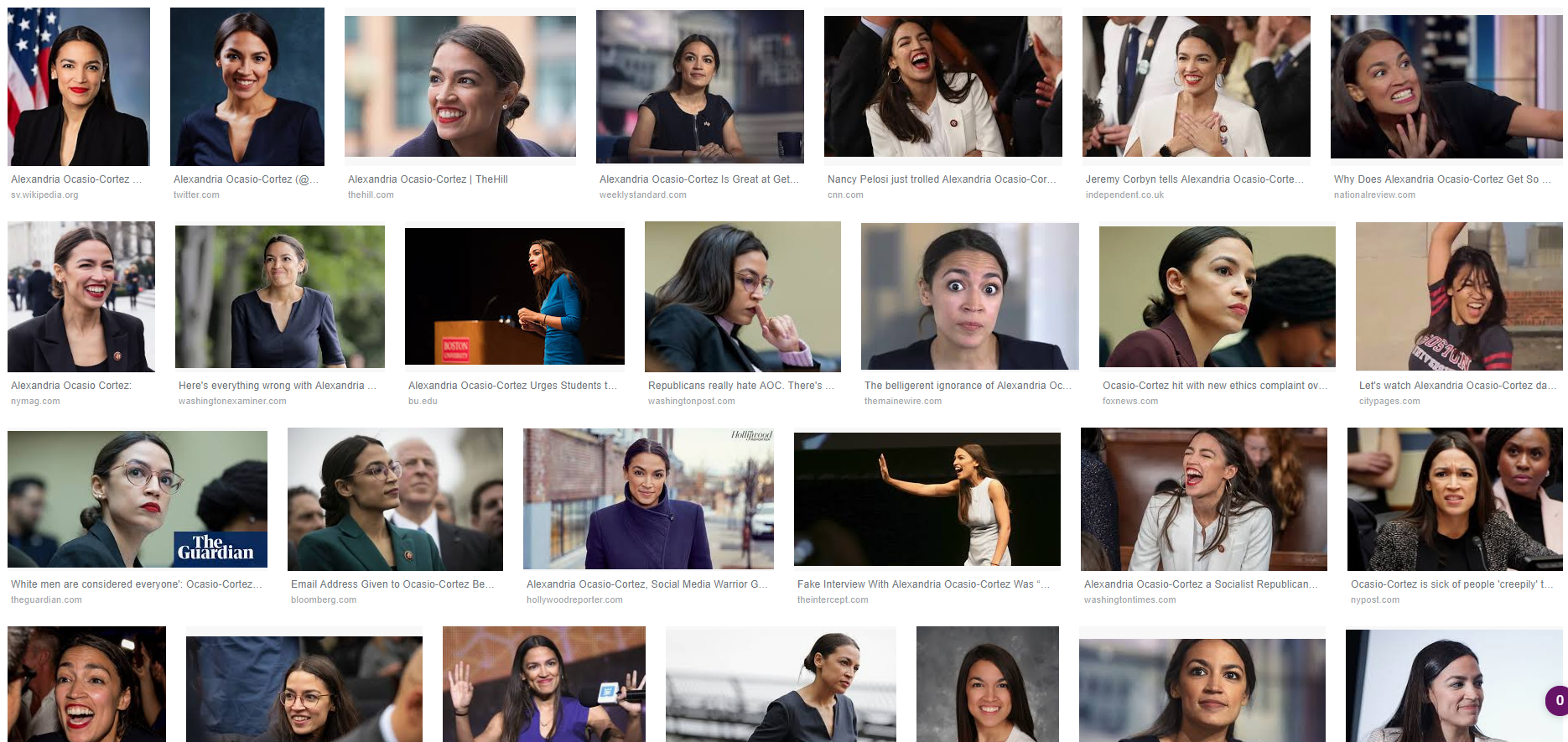
Task: Open the bu.edu podium image
Action: [515, 296]
